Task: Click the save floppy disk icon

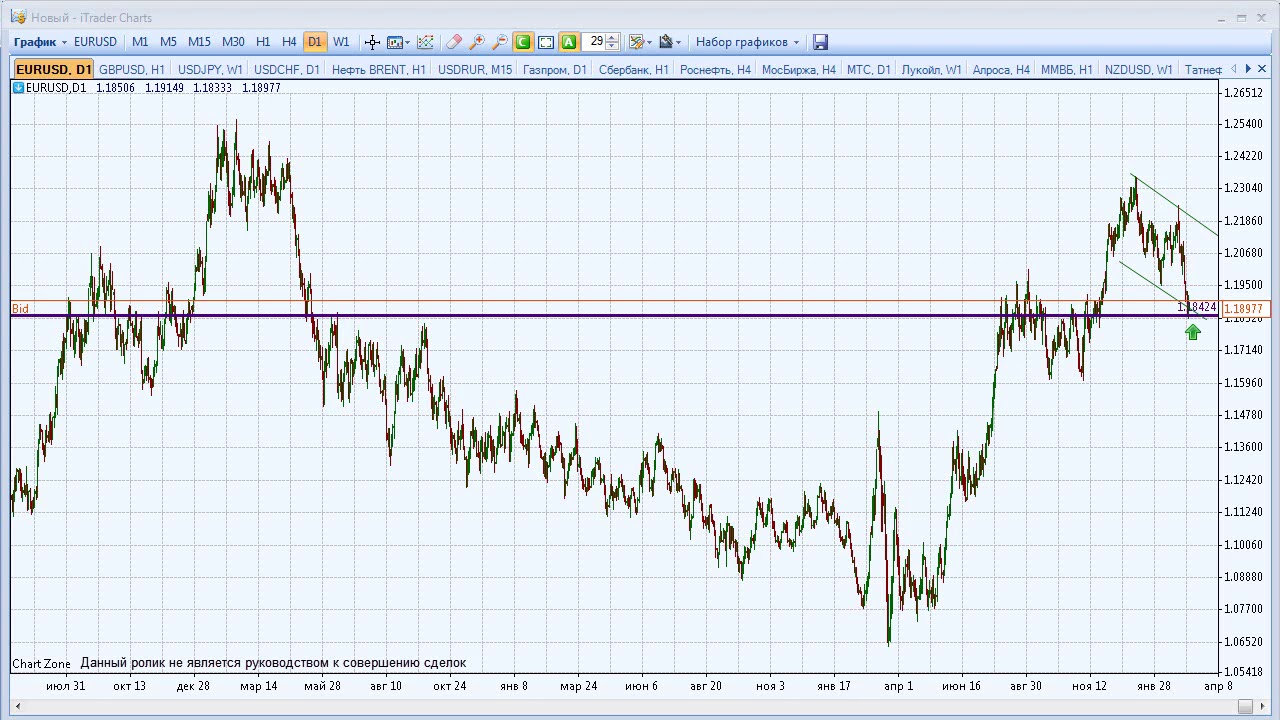Action: (820, 42)
